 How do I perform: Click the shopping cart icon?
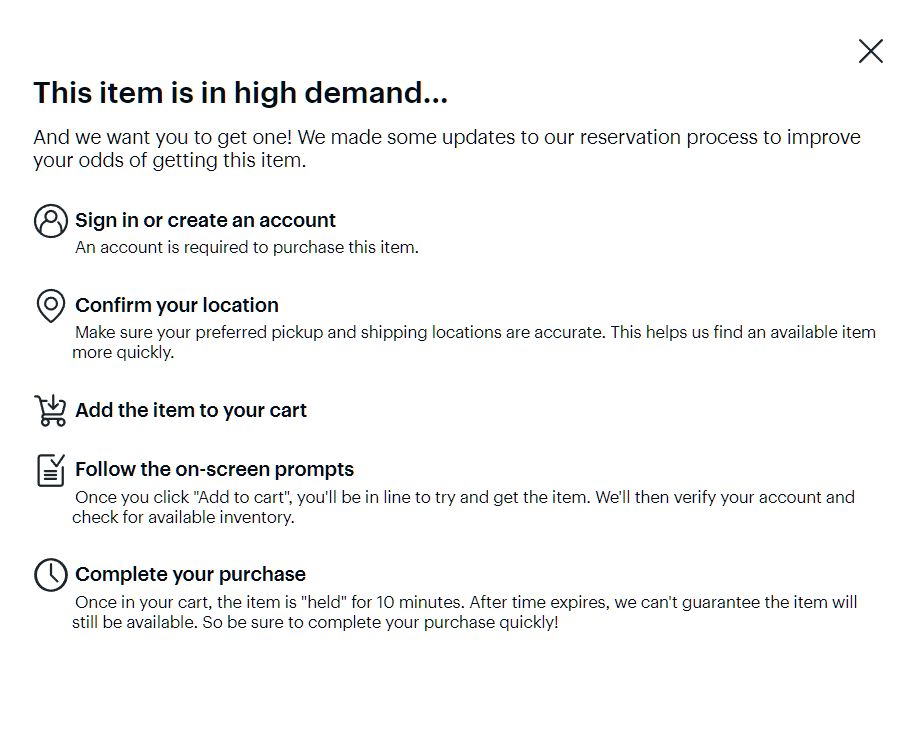click(51, 410)
